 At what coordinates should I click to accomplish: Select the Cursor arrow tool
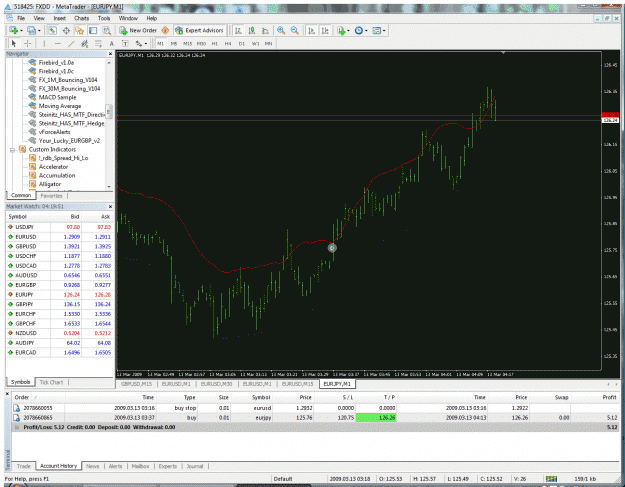coord(14,43)
